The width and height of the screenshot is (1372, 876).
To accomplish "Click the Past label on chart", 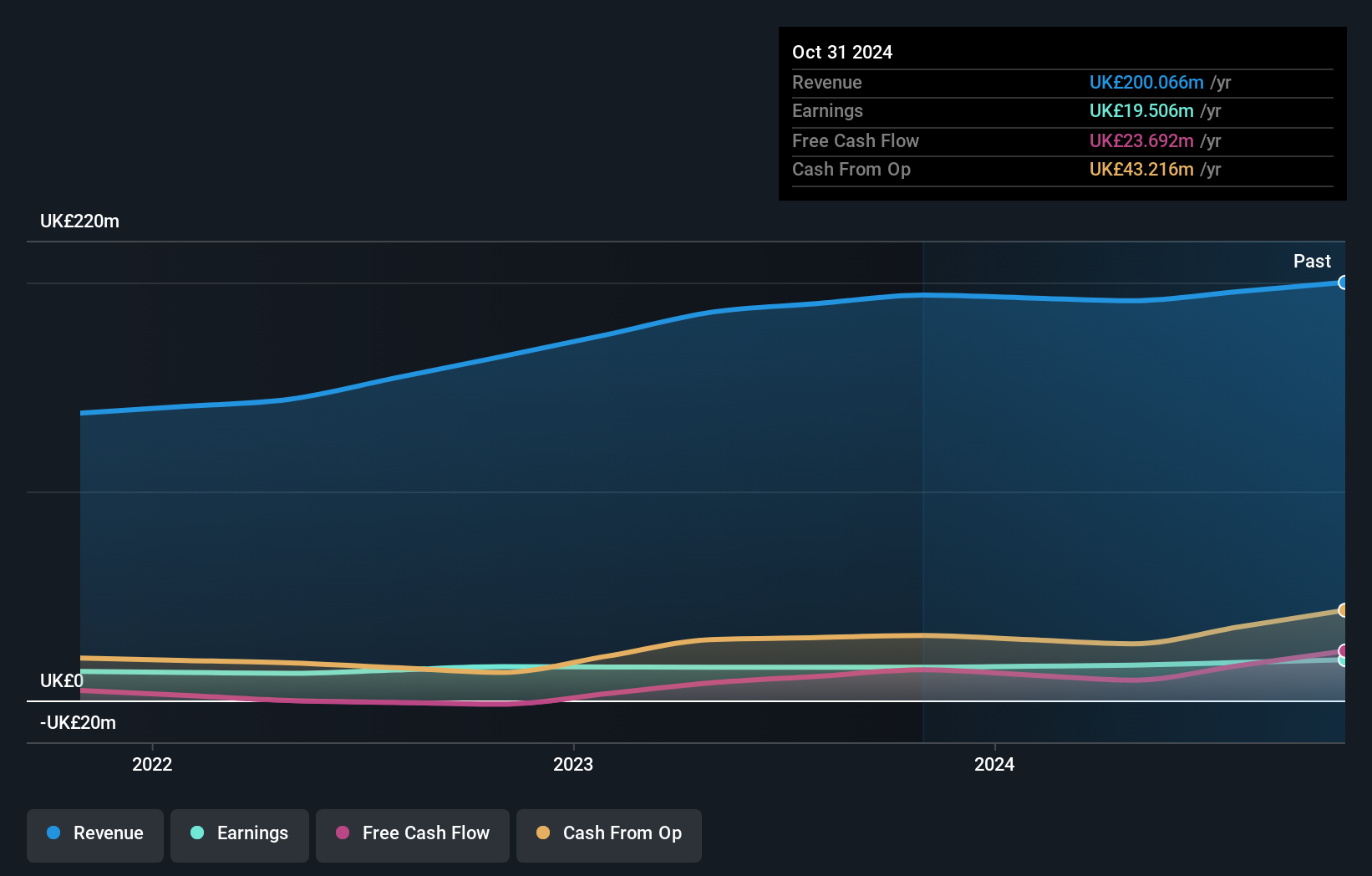I will click(1312, 261).
